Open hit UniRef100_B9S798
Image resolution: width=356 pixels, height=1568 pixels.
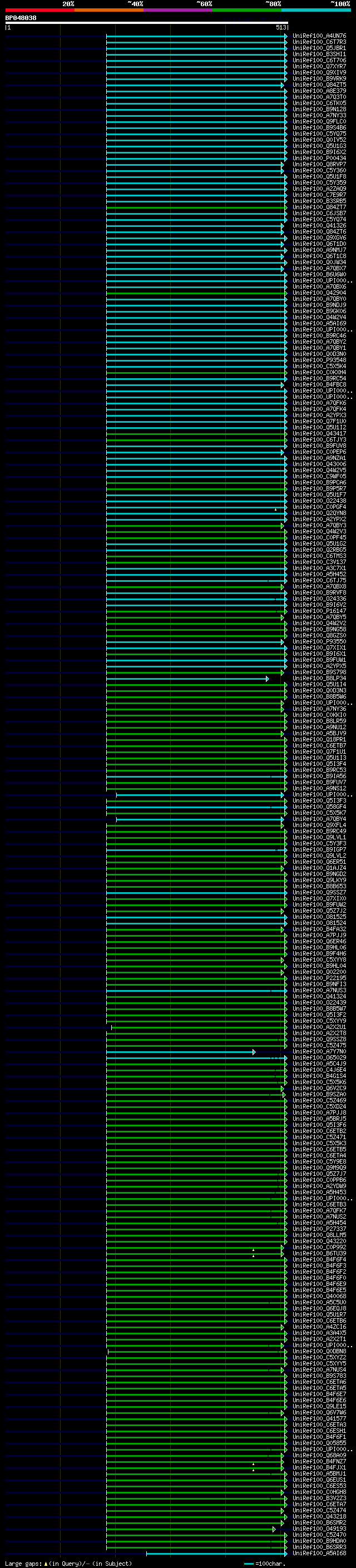tap(319, 672)
